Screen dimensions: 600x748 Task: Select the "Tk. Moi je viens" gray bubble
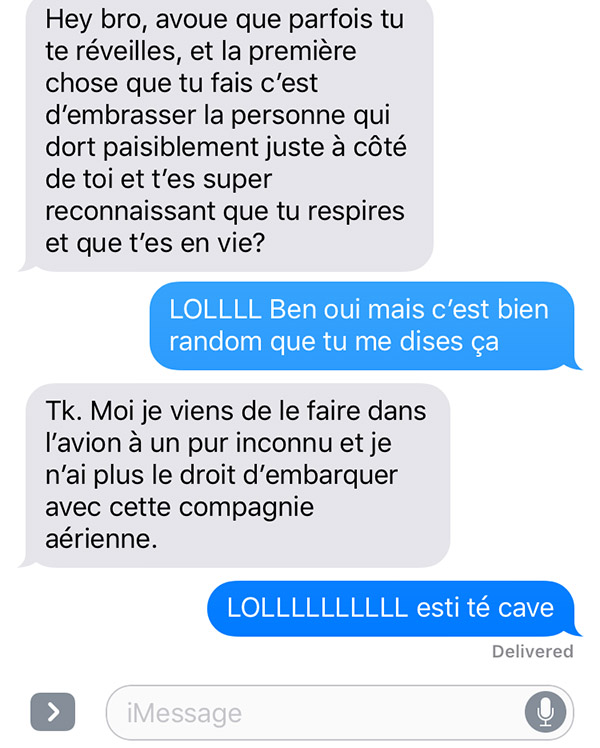(x=236, y=475)
